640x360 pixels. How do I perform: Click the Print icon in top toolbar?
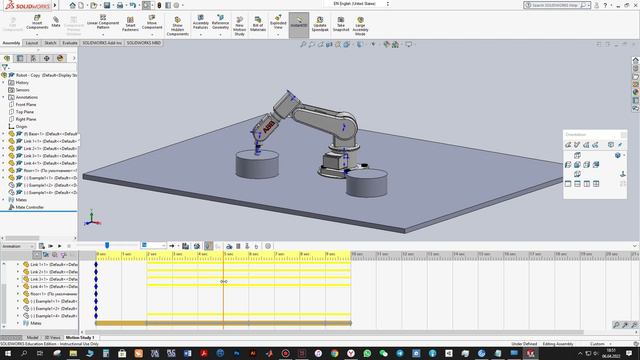[x=120, y=5]
